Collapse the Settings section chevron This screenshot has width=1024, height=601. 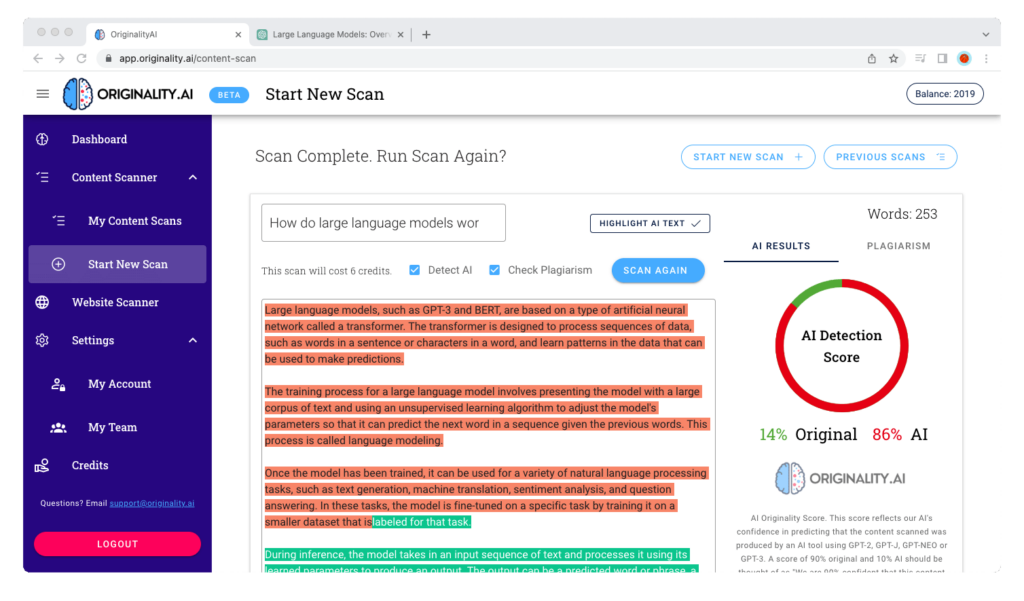[x=193, y=340]
